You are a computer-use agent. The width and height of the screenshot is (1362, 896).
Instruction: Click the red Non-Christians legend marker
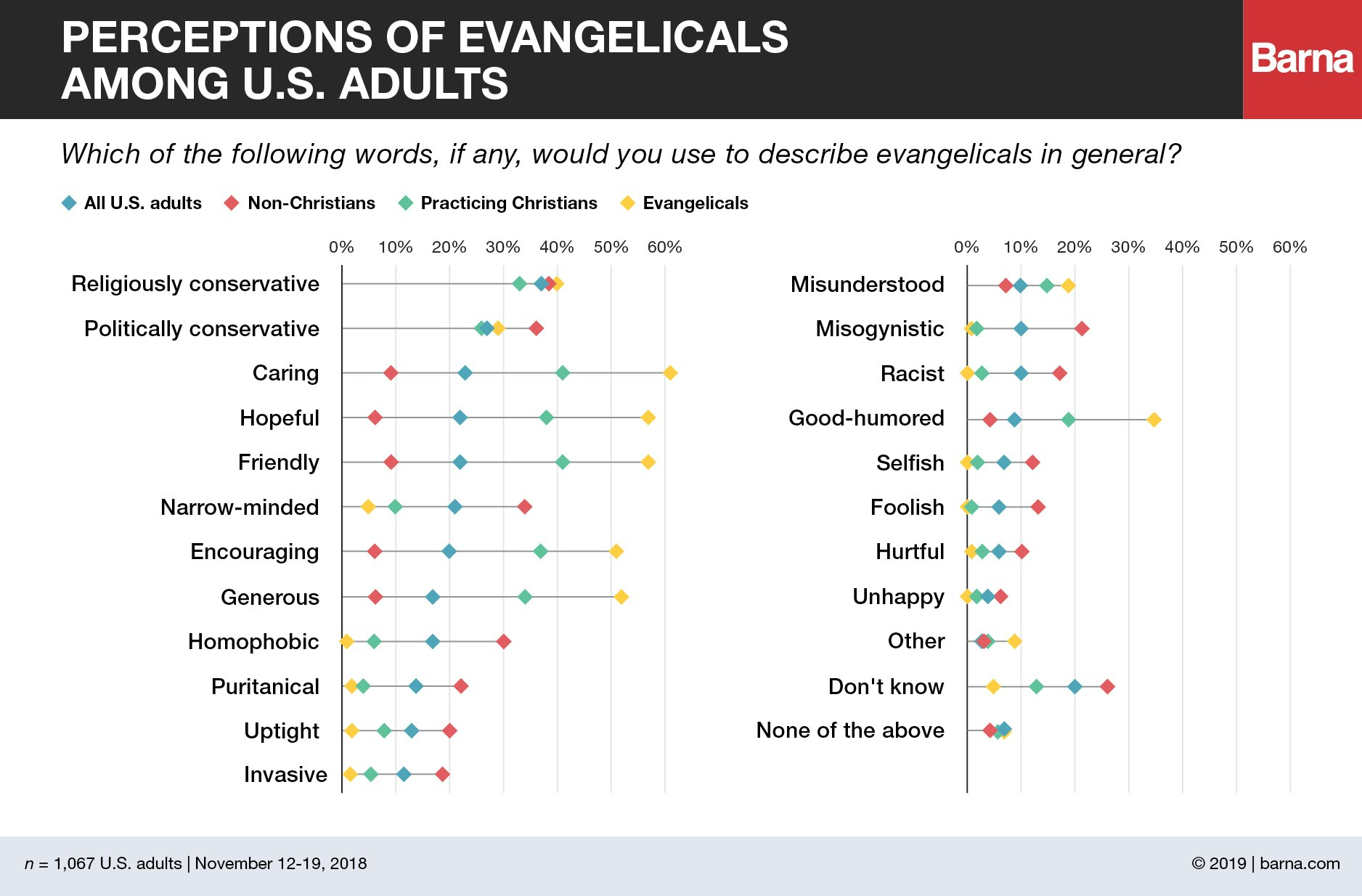[232, 203]
